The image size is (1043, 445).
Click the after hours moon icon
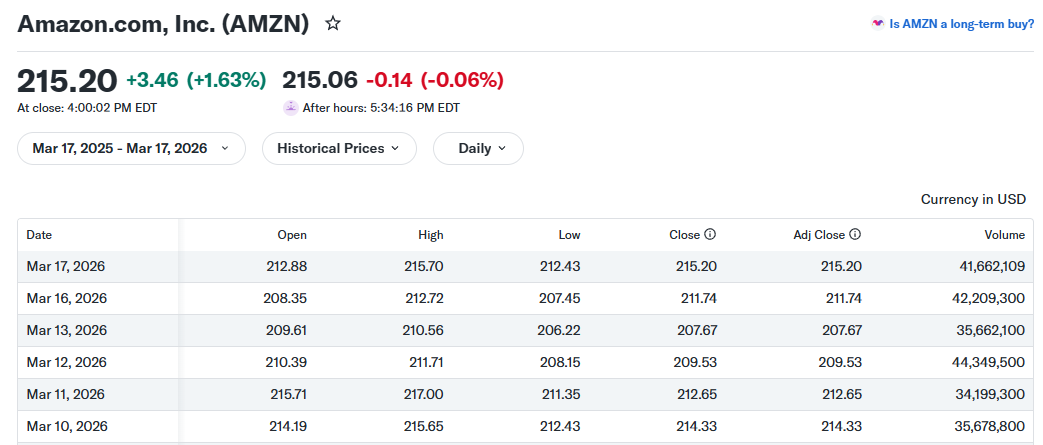click(290, 108)
